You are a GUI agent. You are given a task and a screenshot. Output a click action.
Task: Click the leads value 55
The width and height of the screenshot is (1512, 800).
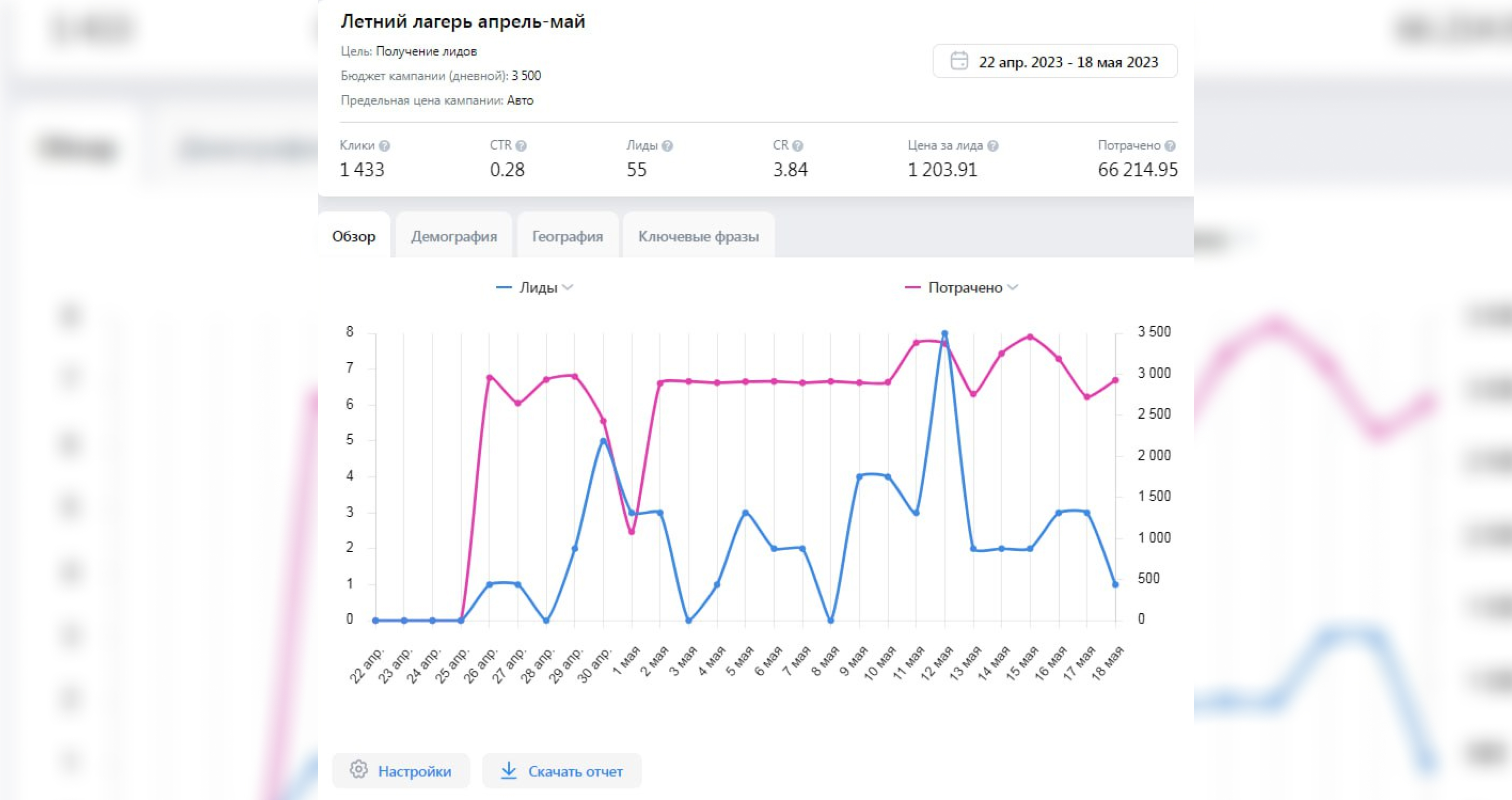tap(636, 170)
